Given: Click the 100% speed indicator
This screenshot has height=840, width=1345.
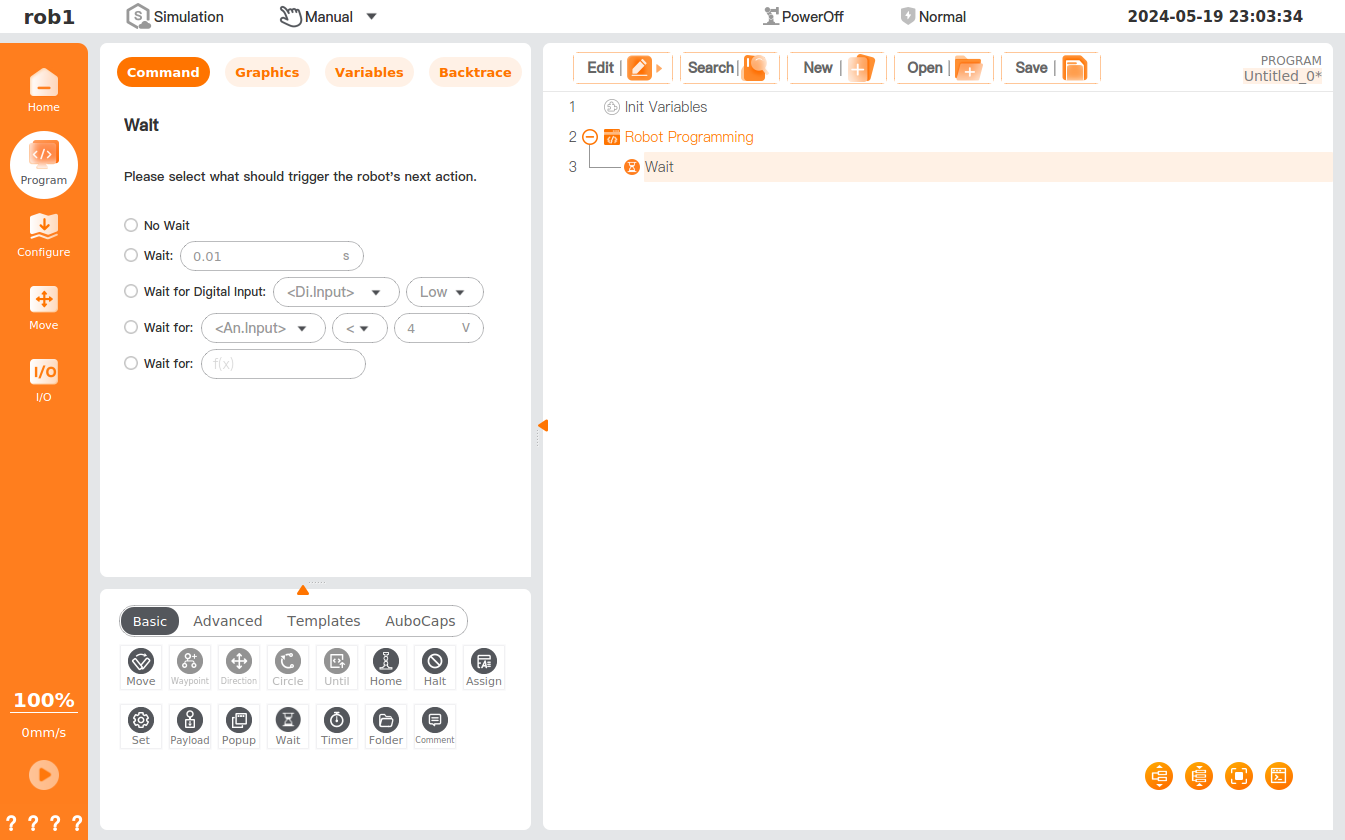Looking at the screenshot, I should click(x=44, y=700).
